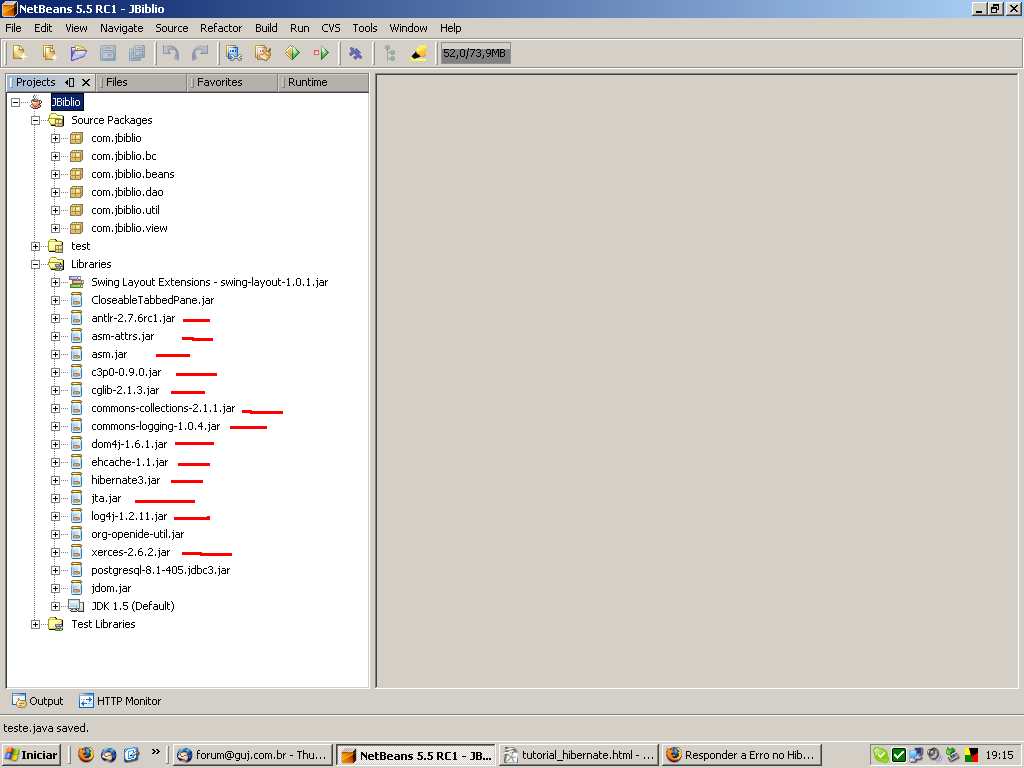Open the HTTP Monitor button
1024x768 pixels.
click(x=120, y=701)
